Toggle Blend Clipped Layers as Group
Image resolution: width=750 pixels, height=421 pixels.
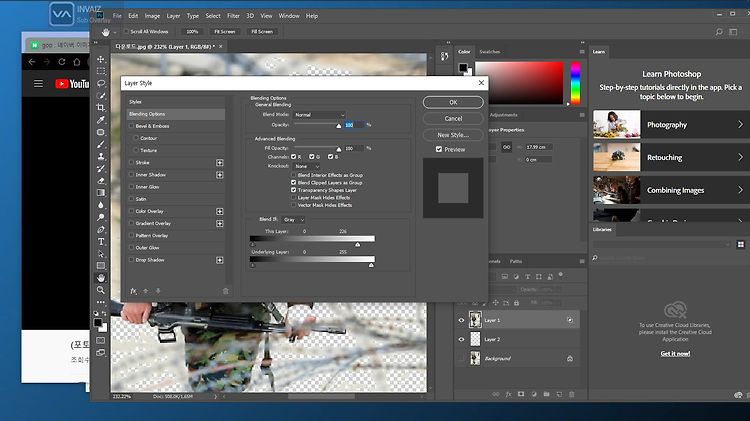[x=294, y=182]
